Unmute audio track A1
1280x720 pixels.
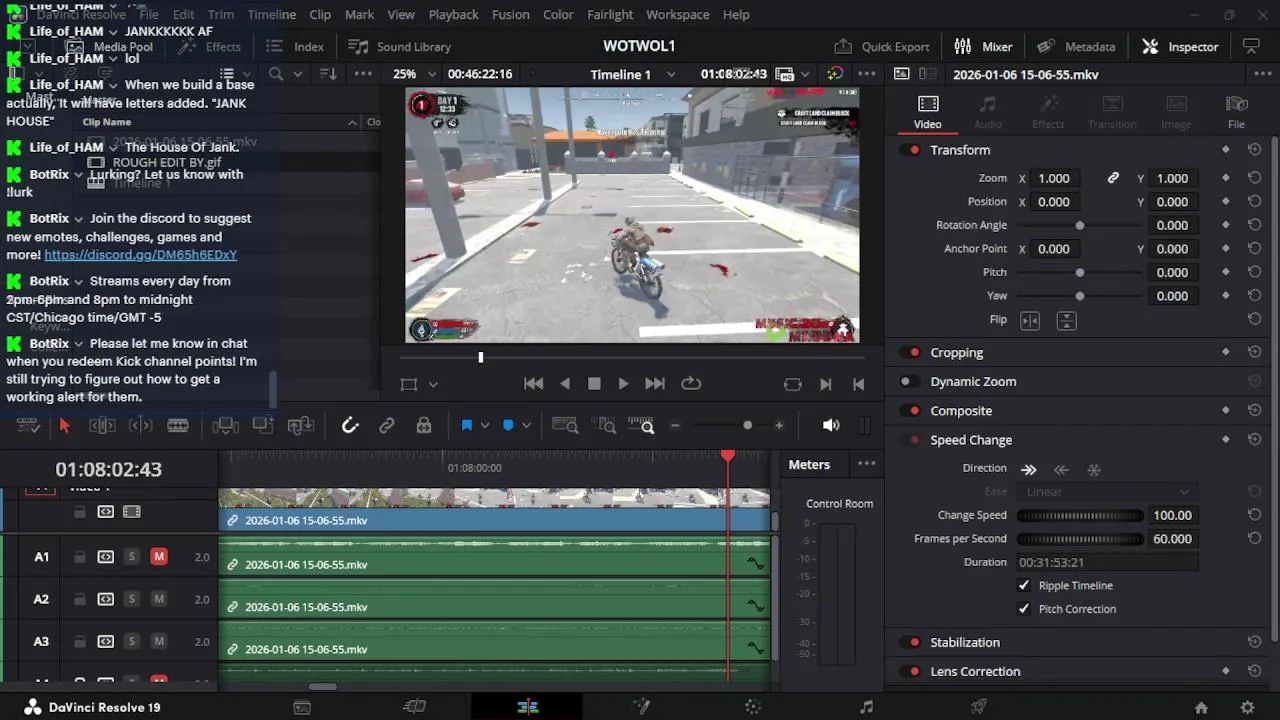159,557
